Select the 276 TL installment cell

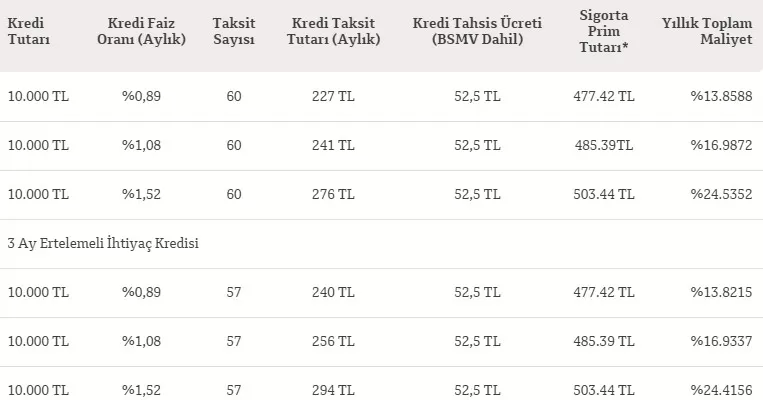coord(332,195)
